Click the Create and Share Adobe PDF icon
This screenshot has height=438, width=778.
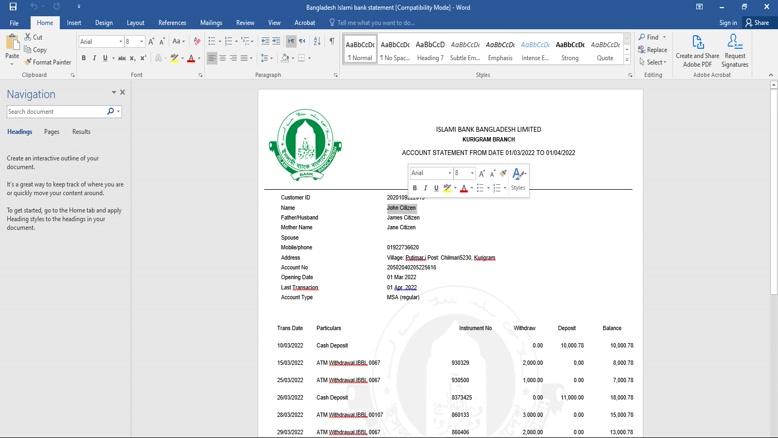(698, 42)
